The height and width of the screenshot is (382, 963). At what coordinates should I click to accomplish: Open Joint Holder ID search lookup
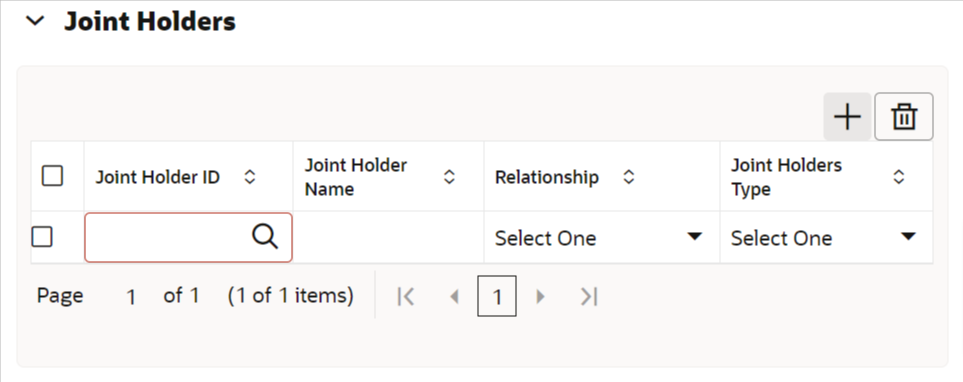click(x=265, y=237)
